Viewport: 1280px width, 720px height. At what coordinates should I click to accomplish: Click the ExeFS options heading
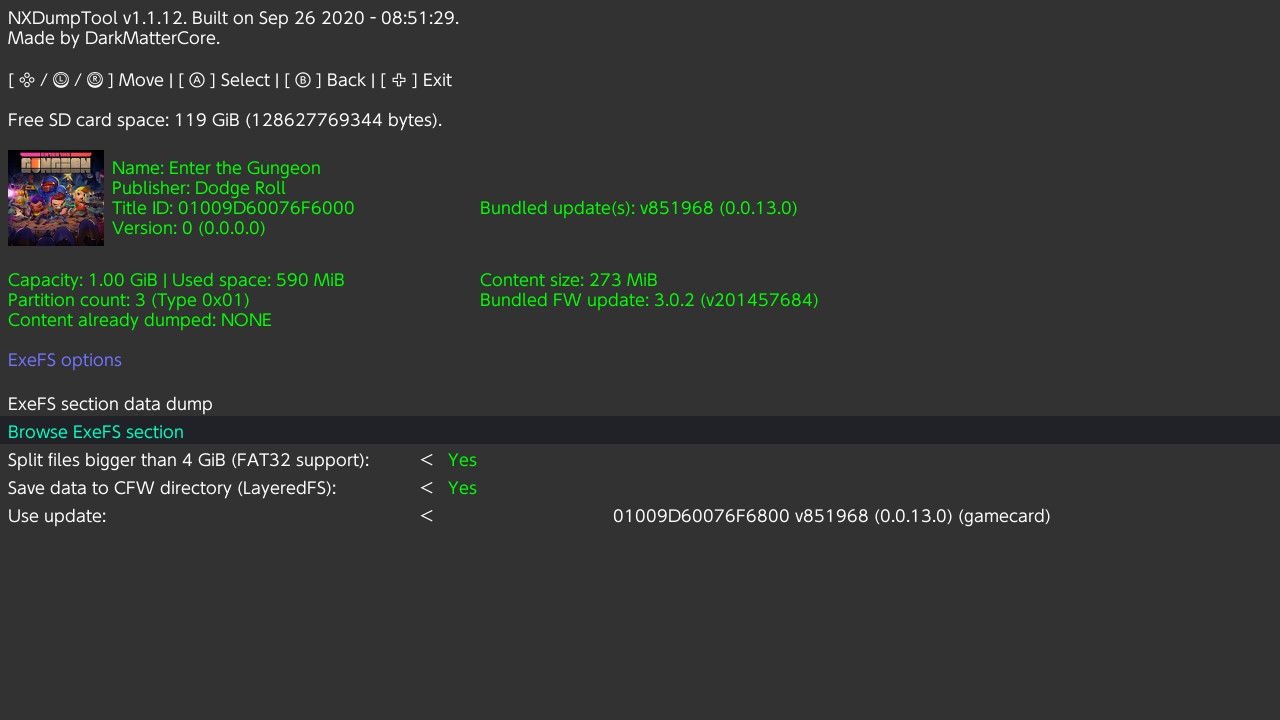65,360
